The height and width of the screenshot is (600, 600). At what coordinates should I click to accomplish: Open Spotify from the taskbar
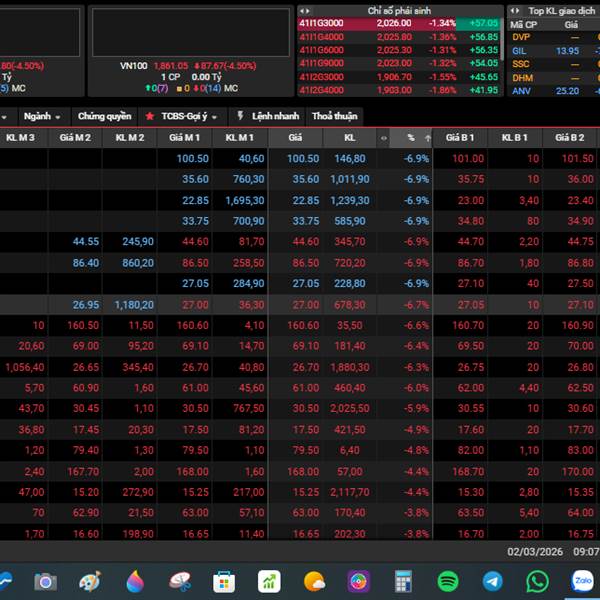pyautogui.click(x=448, y=581)
